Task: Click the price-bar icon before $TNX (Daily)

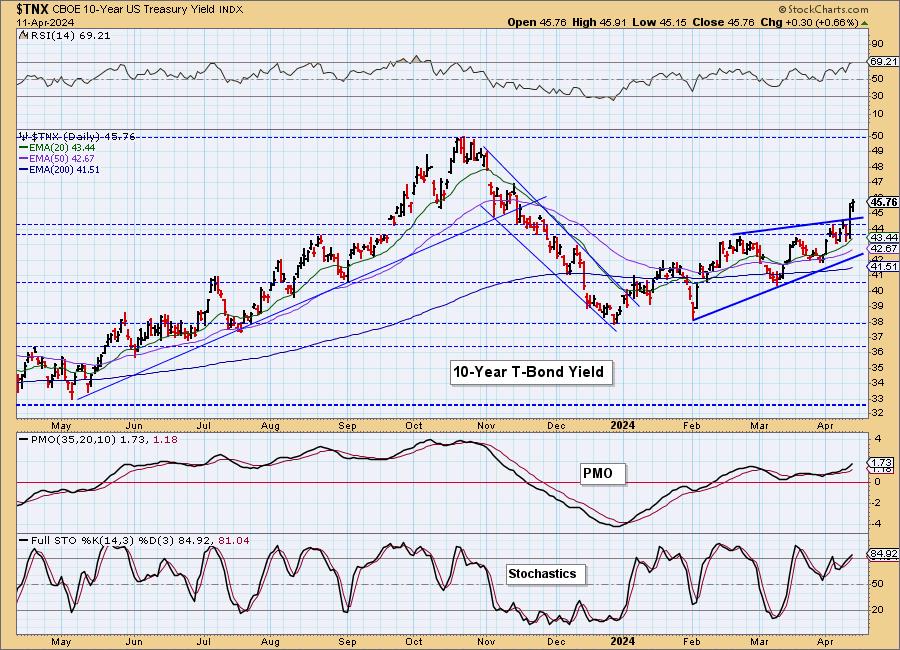Action: tap(24, 137)
